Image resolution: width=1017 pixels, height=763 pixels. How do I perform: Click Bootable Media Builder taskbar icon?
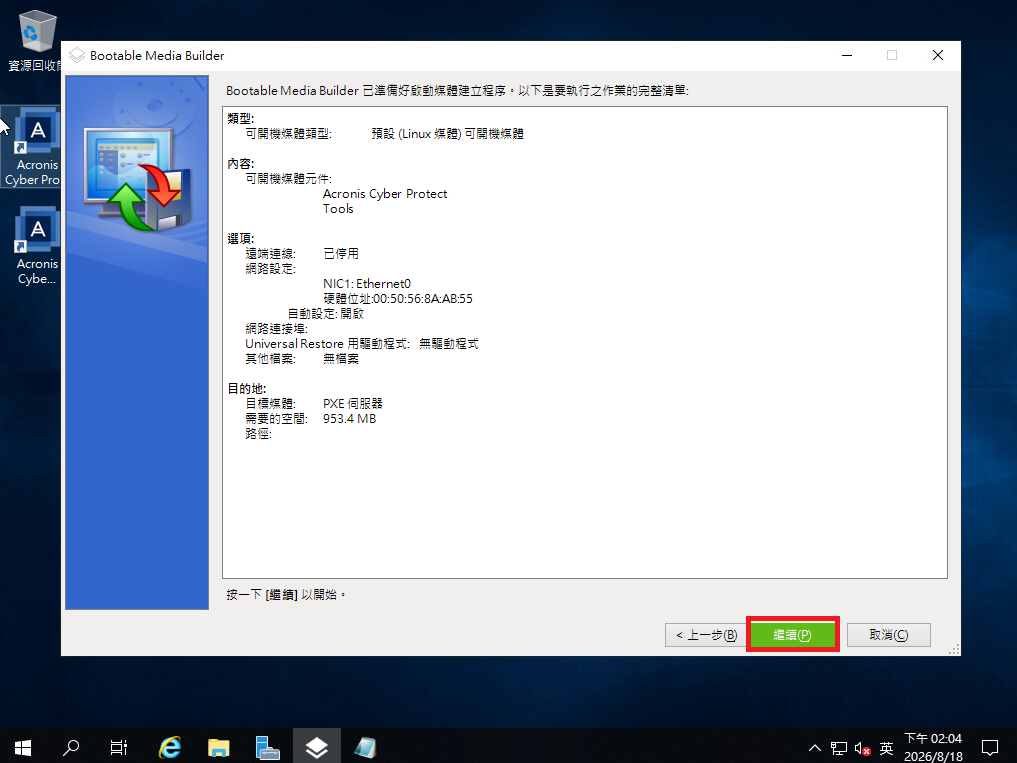pos(317,747)
